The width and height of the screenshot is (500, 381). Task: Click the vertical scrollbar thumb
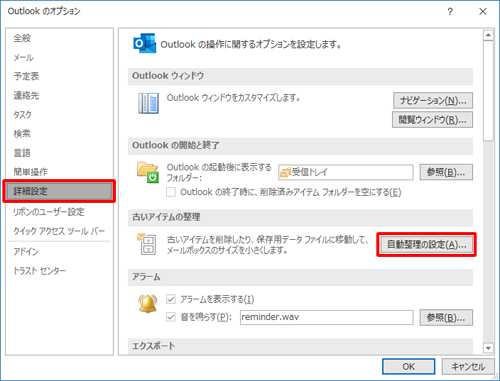click(x=488, y=91)
